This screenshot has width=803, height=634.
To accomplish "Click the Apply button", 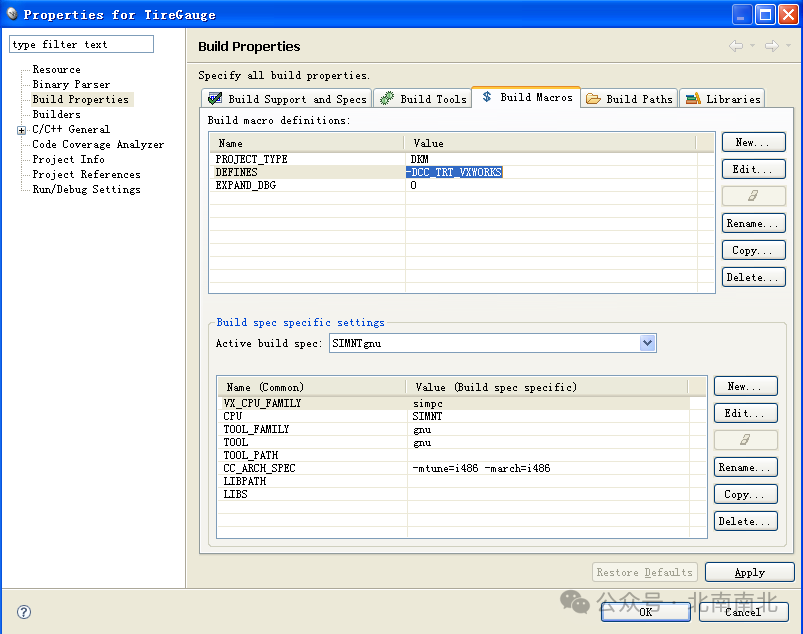I will pos(750,572).
